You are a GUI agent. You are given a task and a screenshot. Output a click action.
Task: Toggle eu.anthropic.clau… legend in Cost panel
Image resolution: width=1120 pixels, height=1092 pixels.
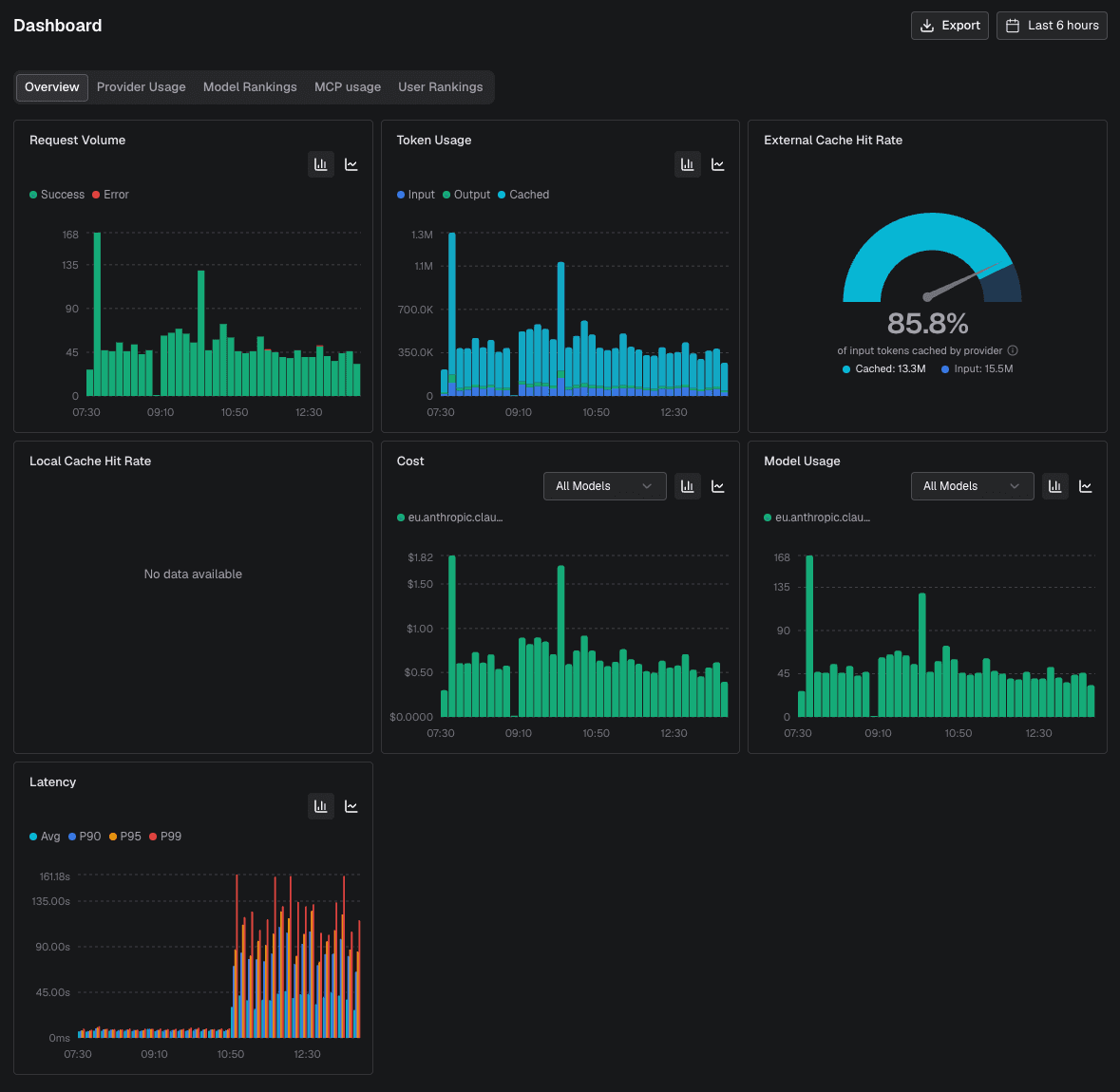click(450, 518)
